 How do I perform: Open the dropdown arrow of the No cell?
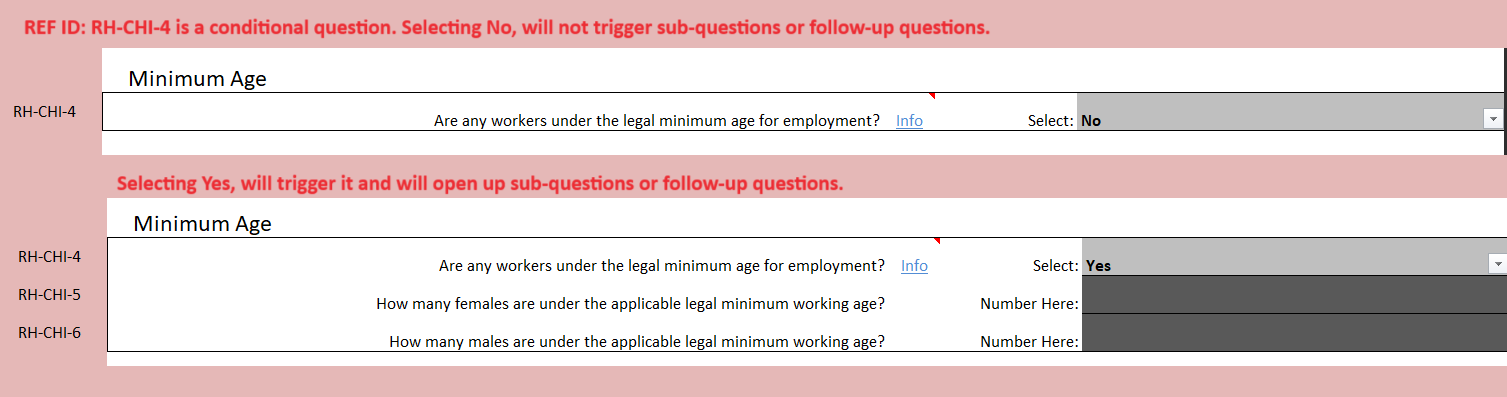[1494, 119]
